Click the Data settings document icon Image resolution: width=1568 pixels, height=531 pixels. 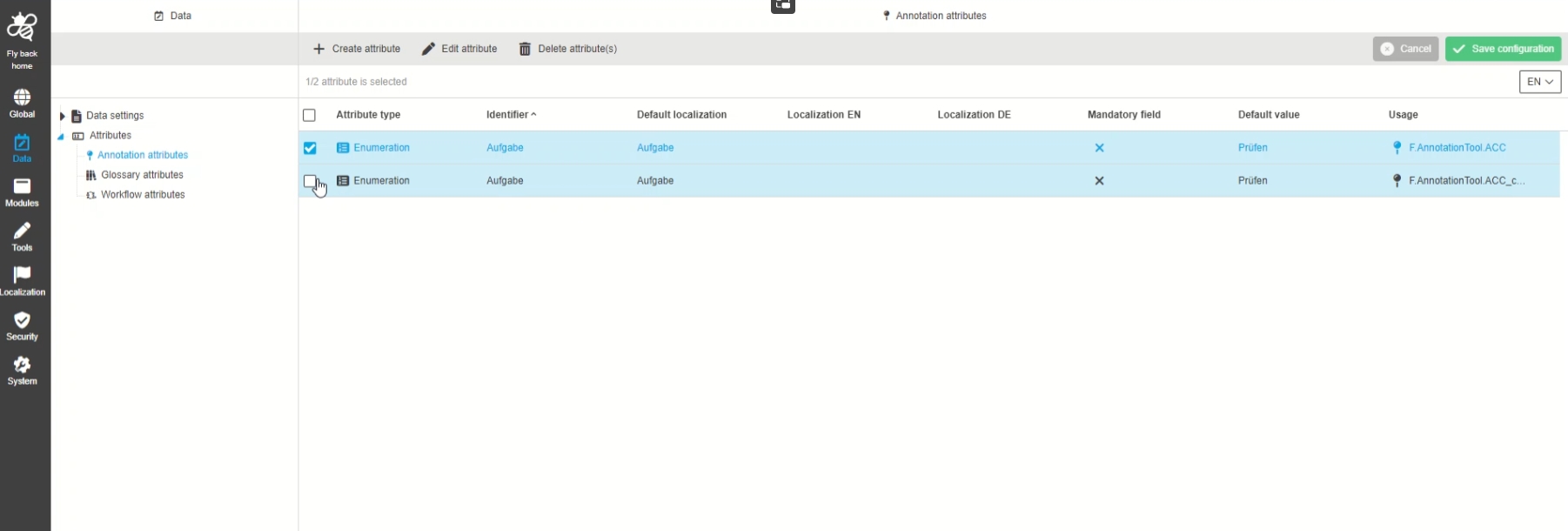77,116
